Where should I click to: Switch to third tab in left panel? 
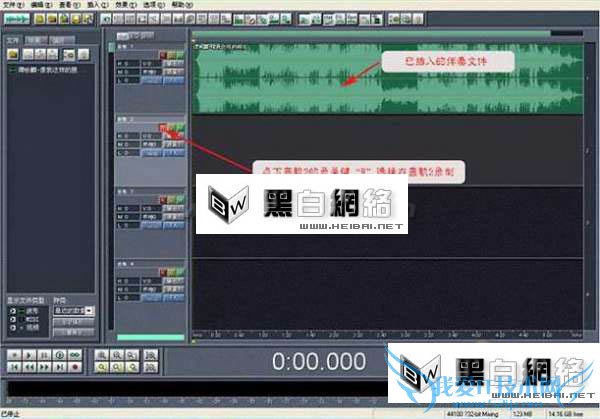pos(61,40)
